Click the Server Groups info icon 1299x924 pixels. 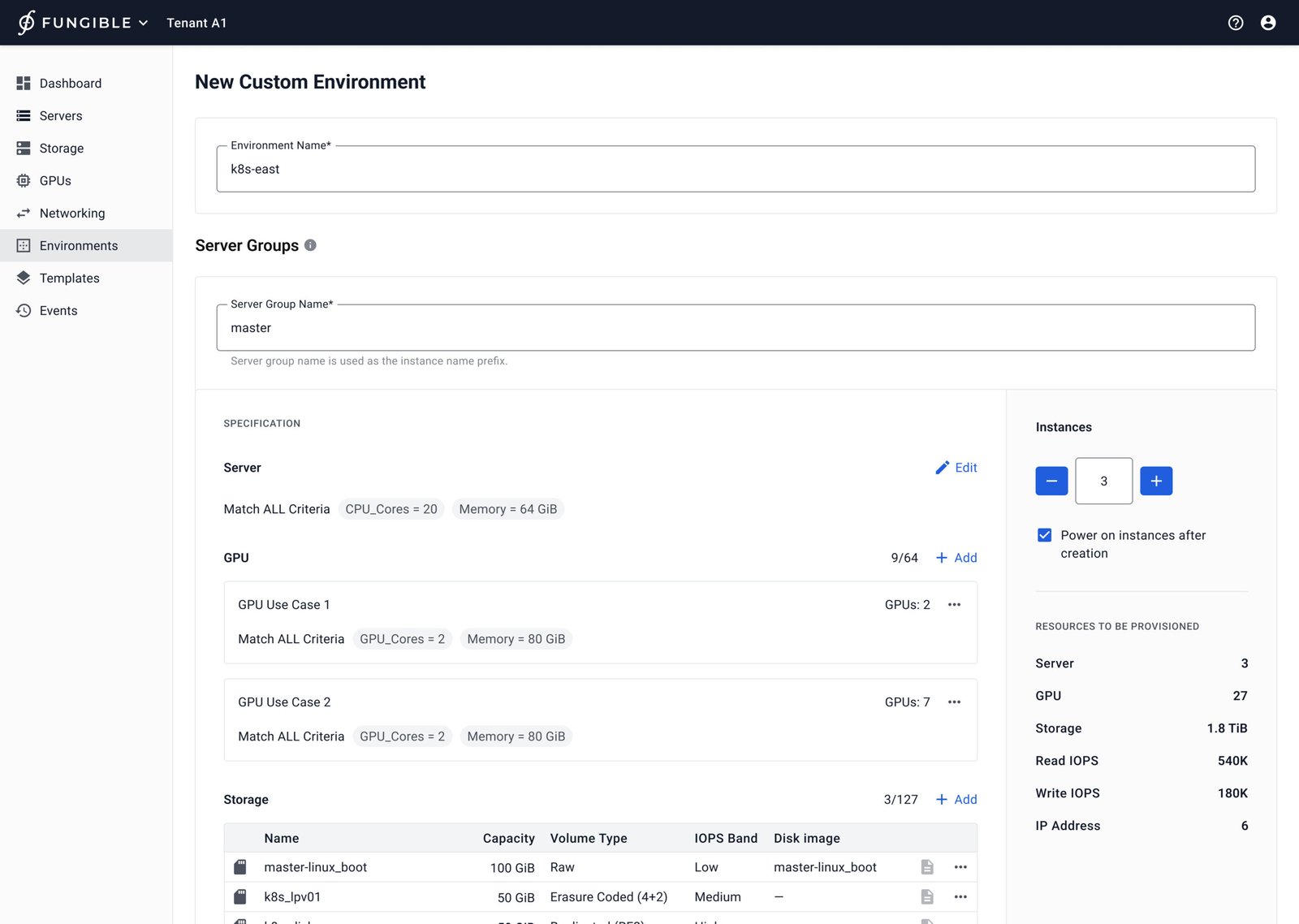[310, 245]
